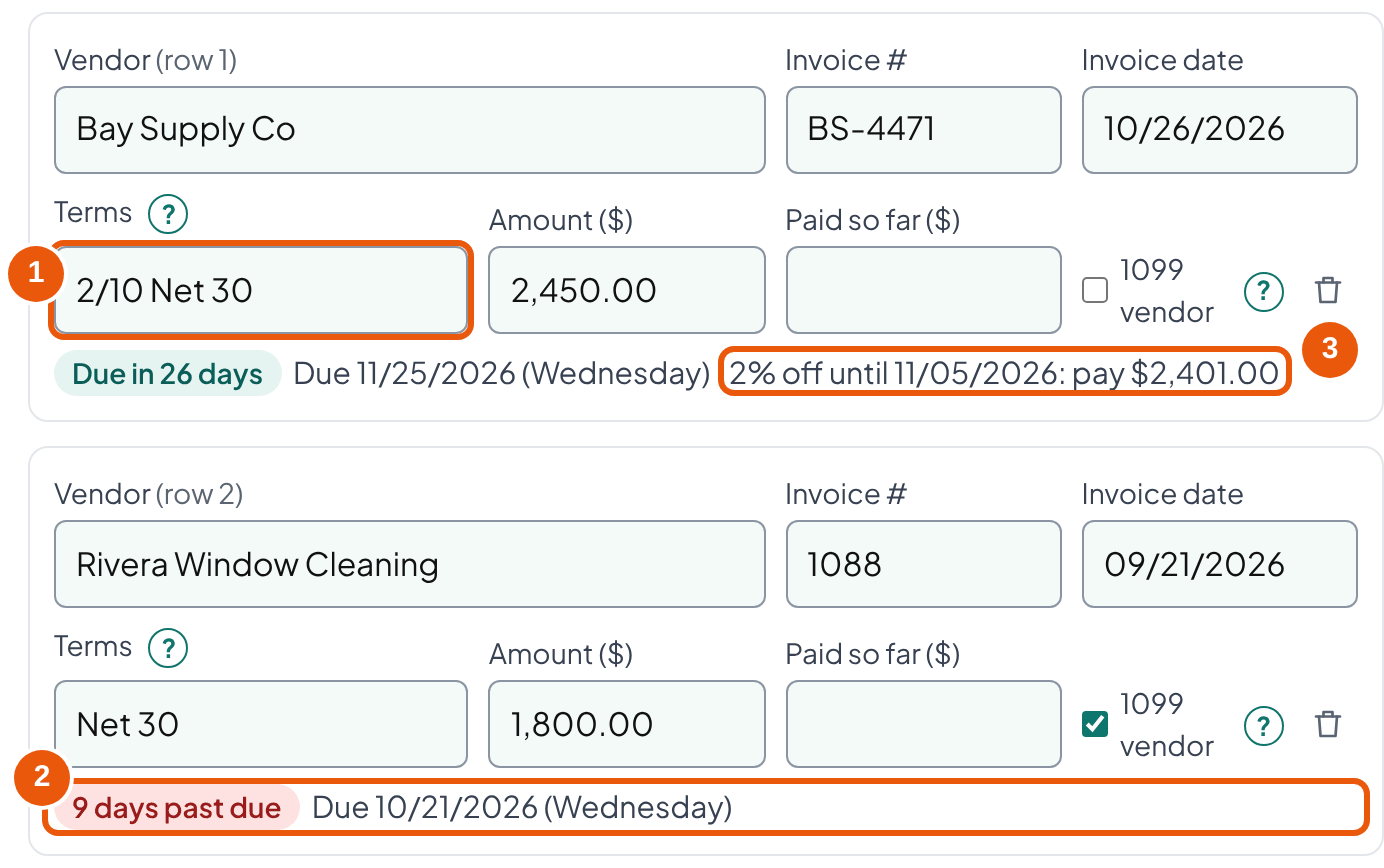Image resolution: width=1384 pixels, height=868 pixels.
Task: Select the invoice number field containing BS-4471
Action: [924, 130]
